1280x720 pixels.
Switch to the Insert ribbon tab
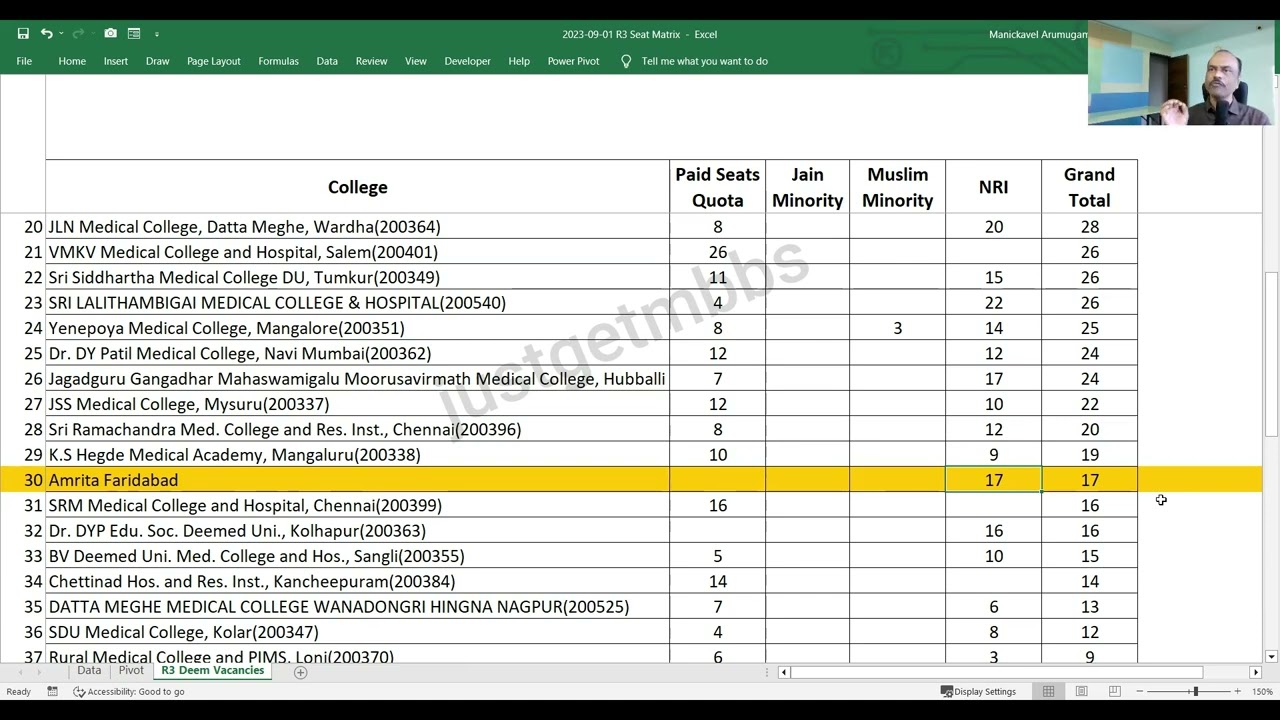pos(116,61)
